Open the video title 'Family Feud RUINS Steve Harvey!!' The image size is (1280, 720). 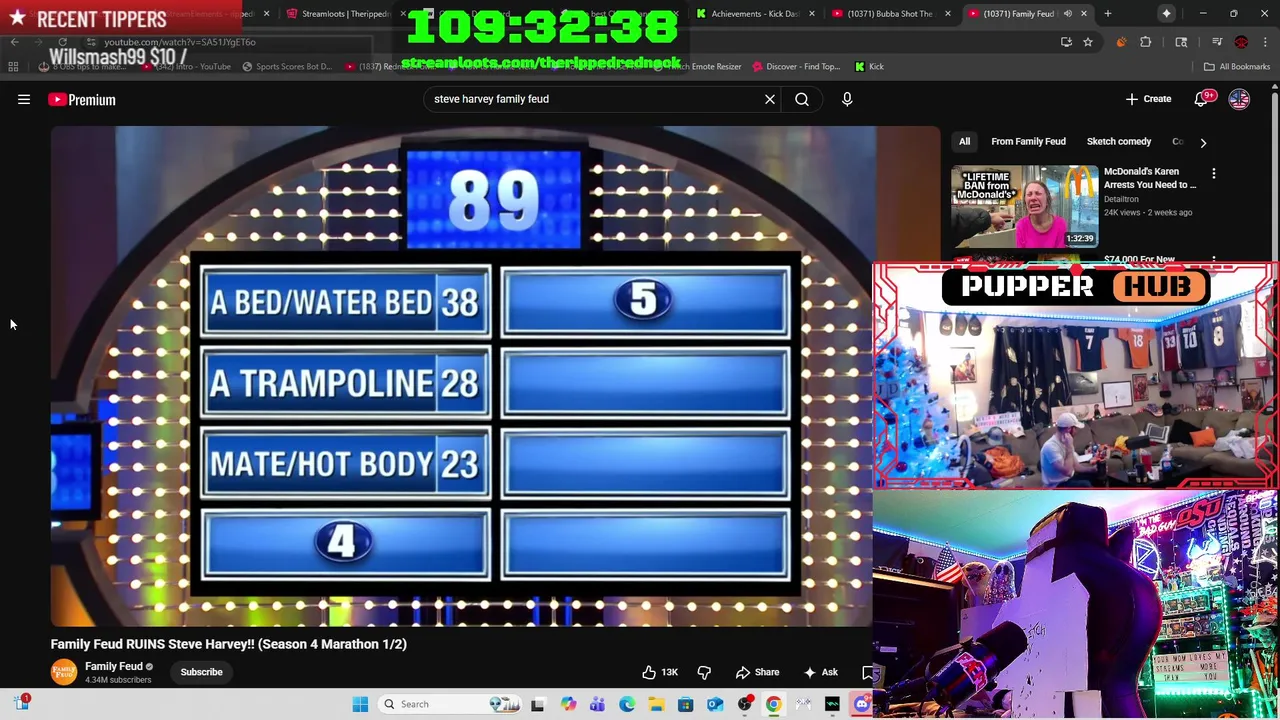click(229, 644)
